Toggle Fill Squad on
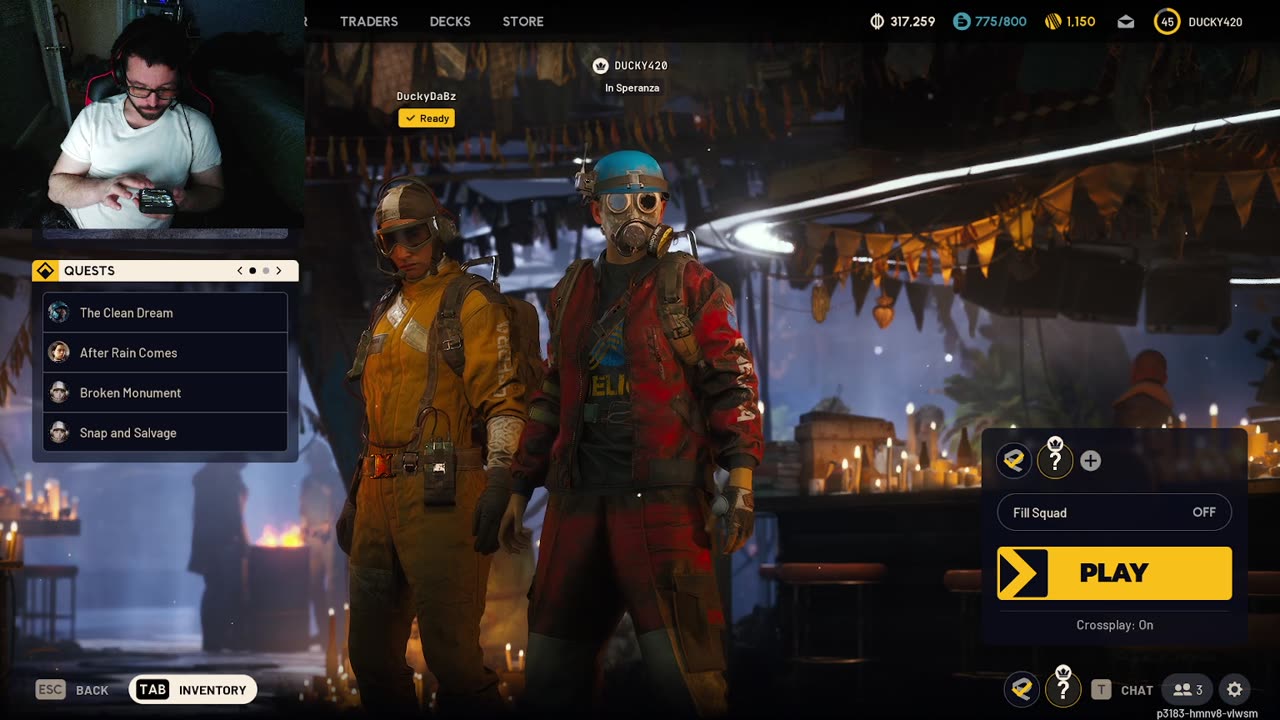 click(1114, 513)
